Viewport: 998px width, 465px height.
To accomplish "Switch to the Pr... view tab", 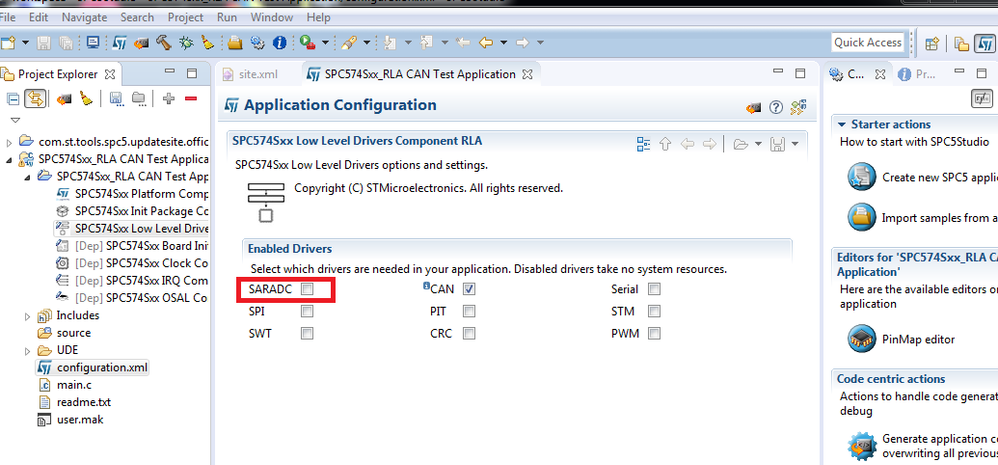I will tap(917, 74).
